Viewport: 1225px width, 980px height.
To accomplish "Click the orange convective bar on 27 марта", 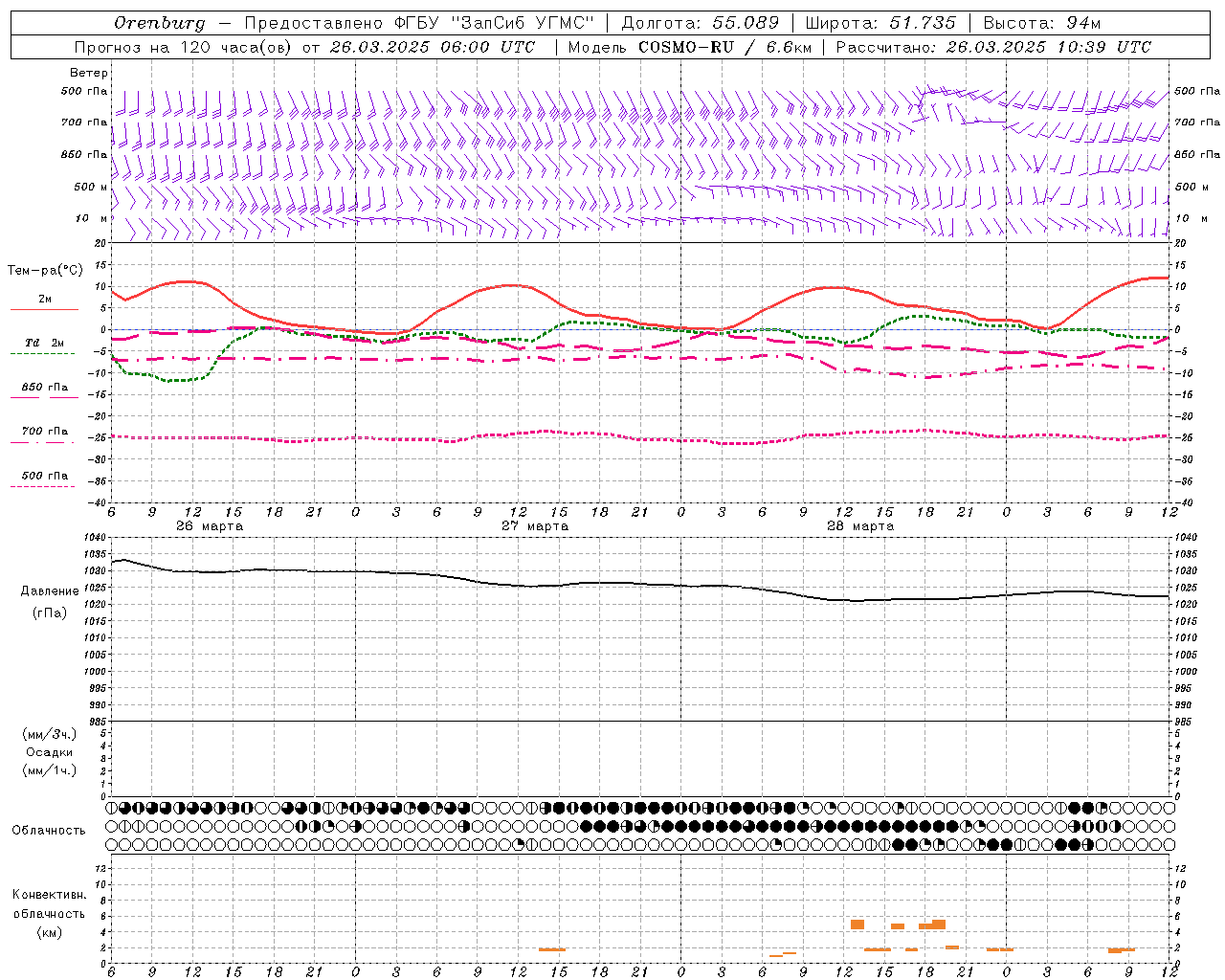I will [x=552, y=949].
